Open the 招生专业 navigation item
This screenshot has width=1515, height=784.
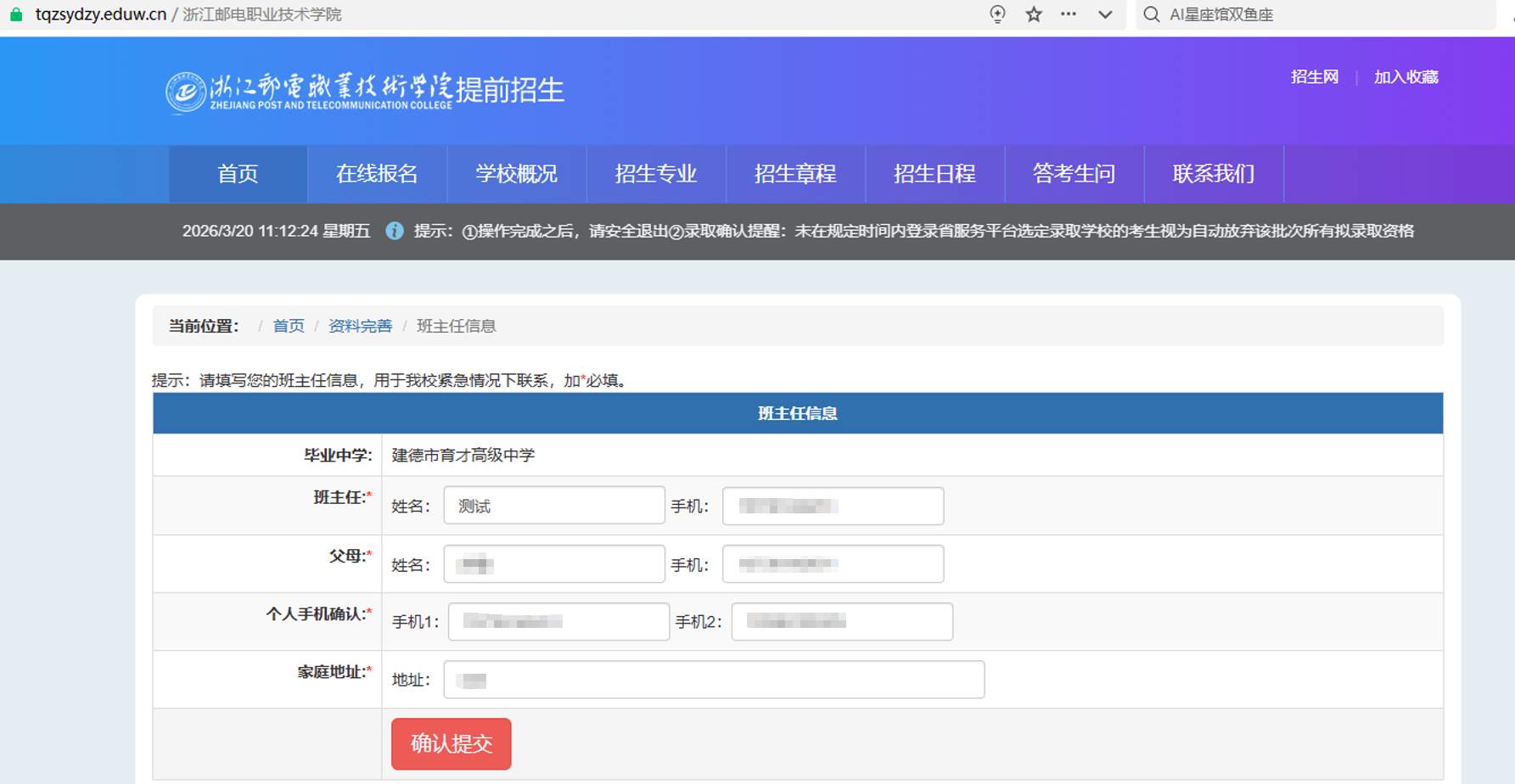pos(655,174)
